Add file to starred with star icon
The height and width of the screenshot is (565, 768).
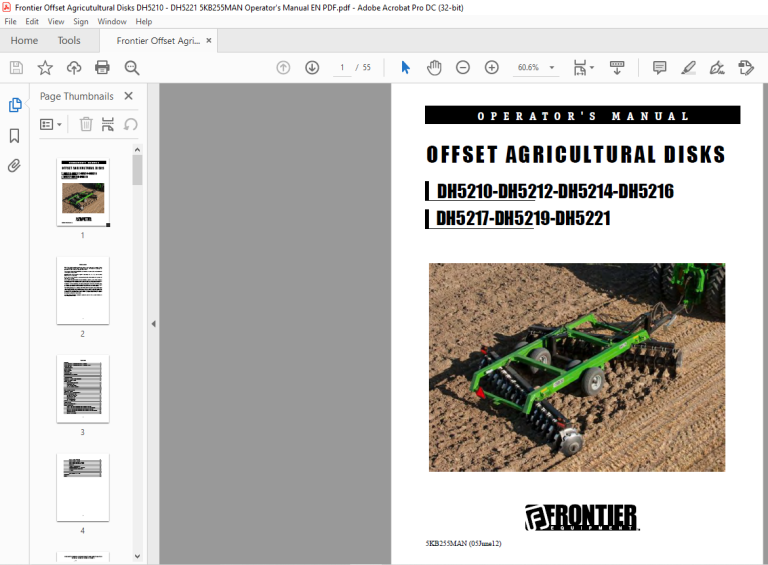[45, 68]
